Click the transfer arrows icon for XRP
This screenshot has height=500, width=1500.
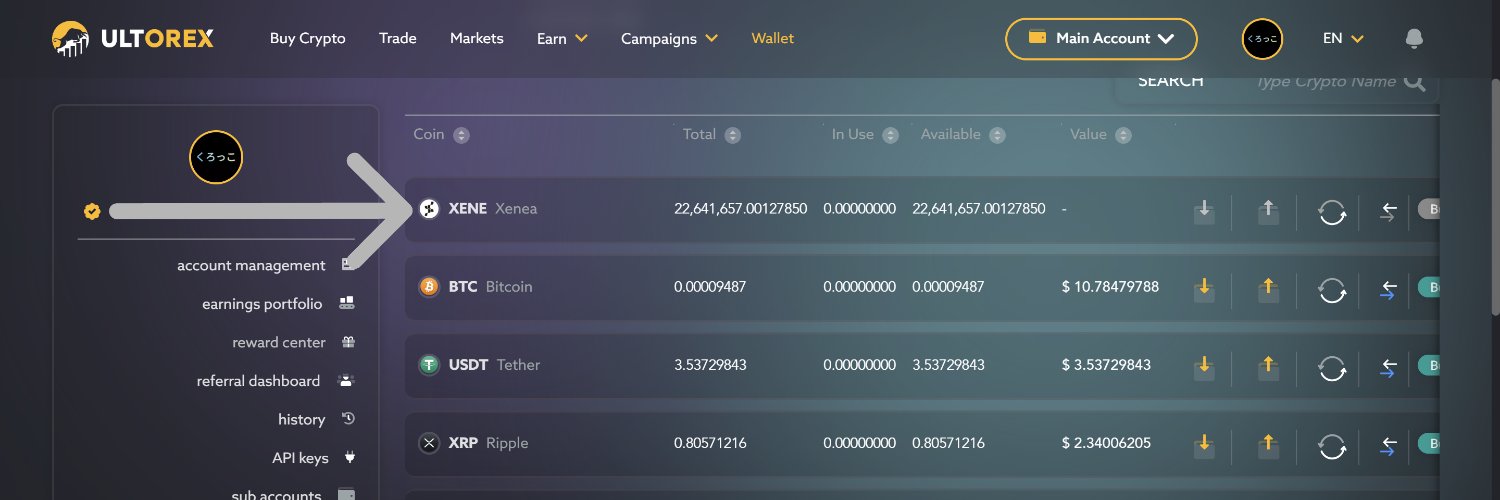click(x=1388, y=444)
